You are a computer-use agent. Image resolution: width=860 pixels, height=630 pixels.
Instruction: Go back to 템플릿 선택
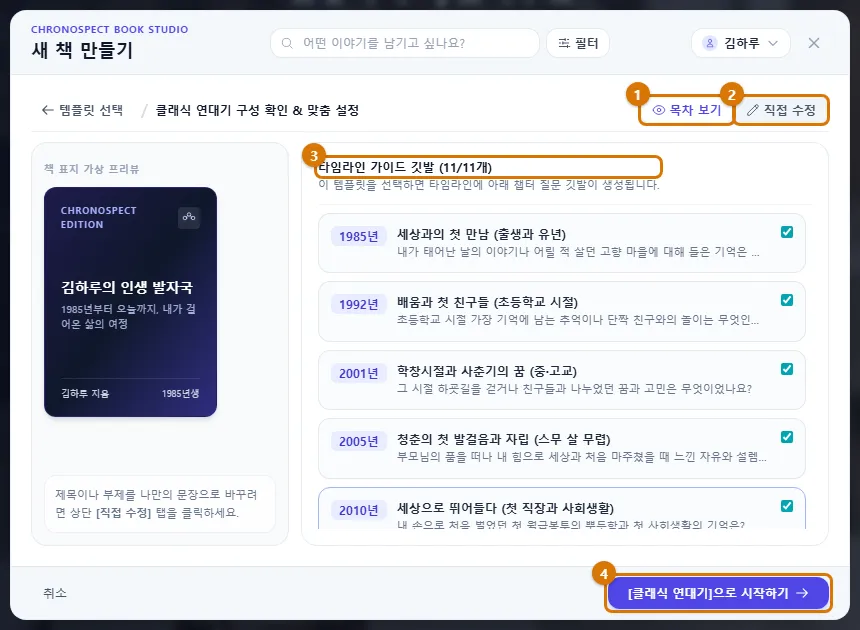[x=82, y=110]
